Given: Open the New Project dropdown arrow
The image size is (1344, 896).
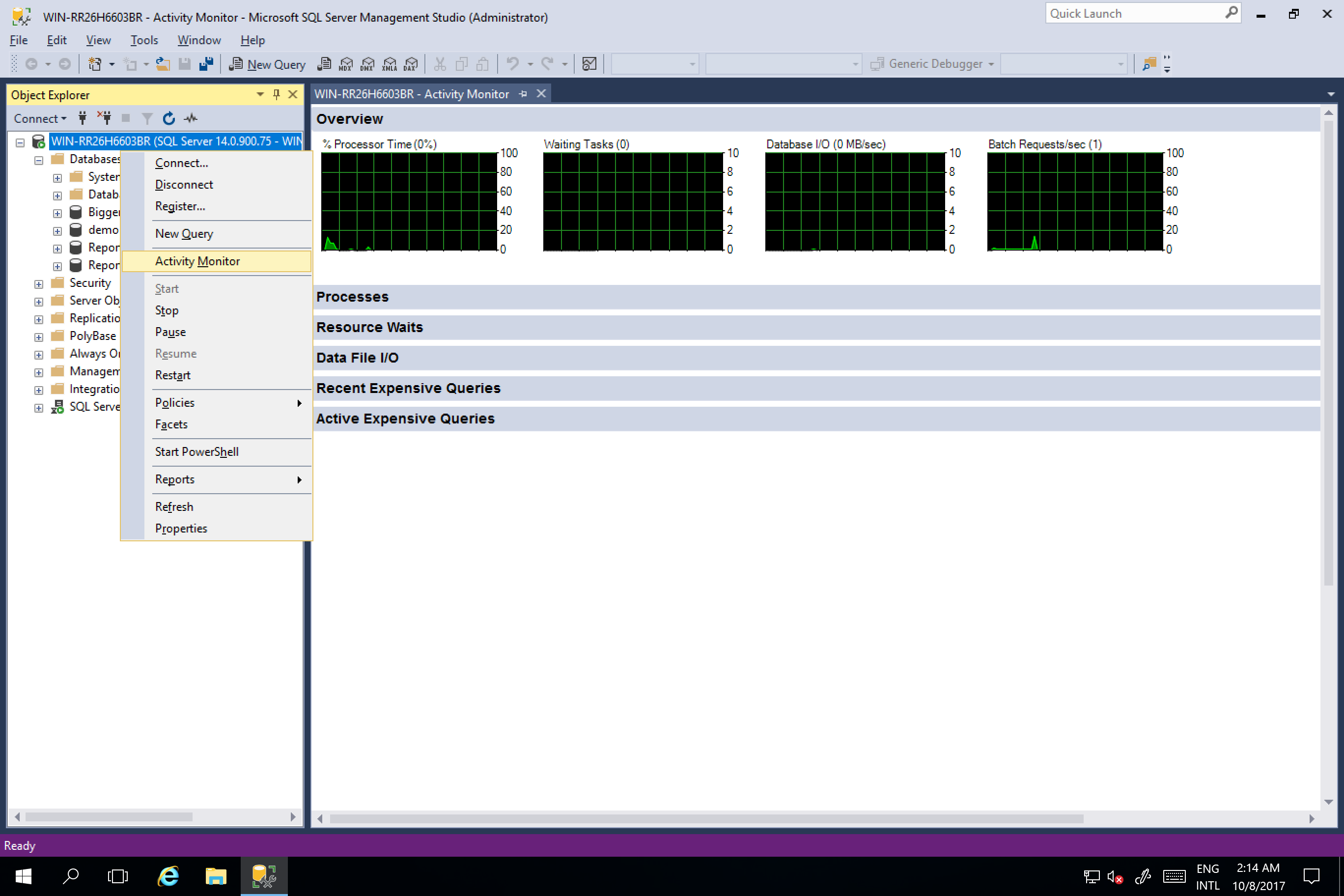Looking at the screenshot, I should coord(112,64).
